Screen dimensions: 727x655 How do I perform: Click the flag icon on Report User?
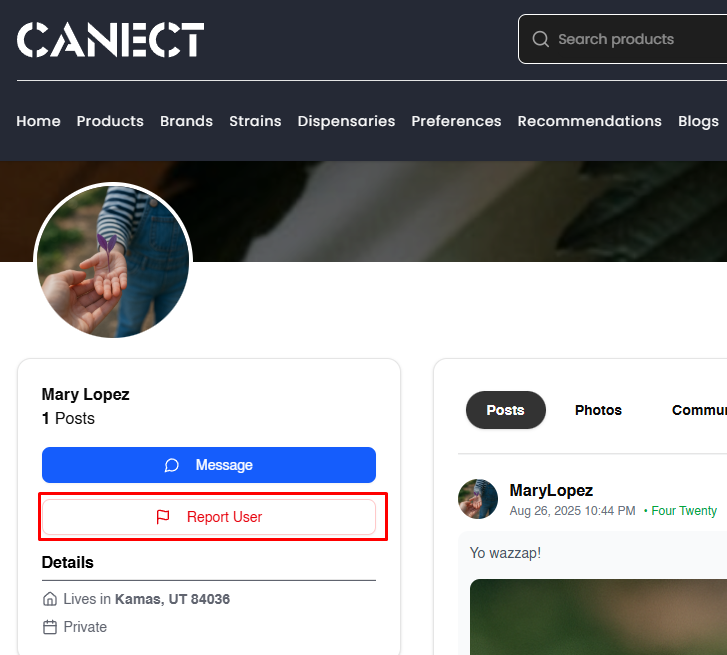pyautogui.click(x=163, y=516)
